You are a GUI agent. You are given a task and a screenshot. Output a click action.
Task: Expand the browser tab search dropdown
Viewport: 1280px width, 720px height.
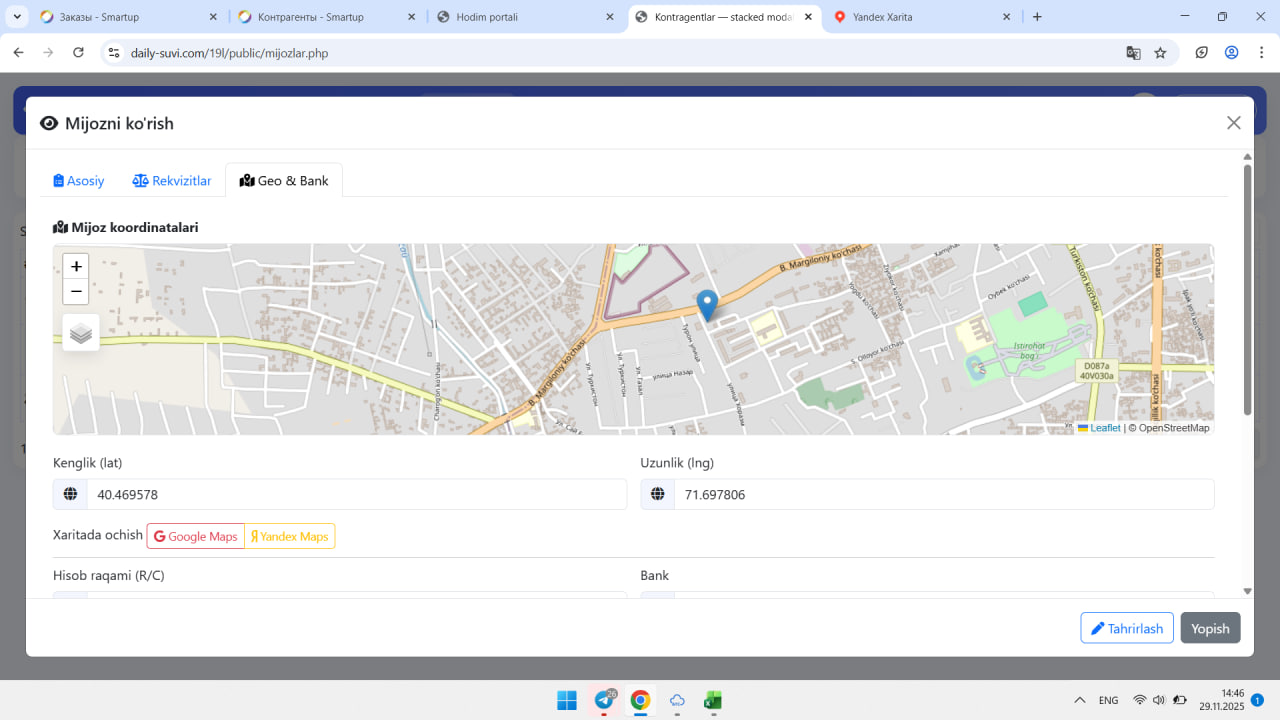[x=17, y=17]
